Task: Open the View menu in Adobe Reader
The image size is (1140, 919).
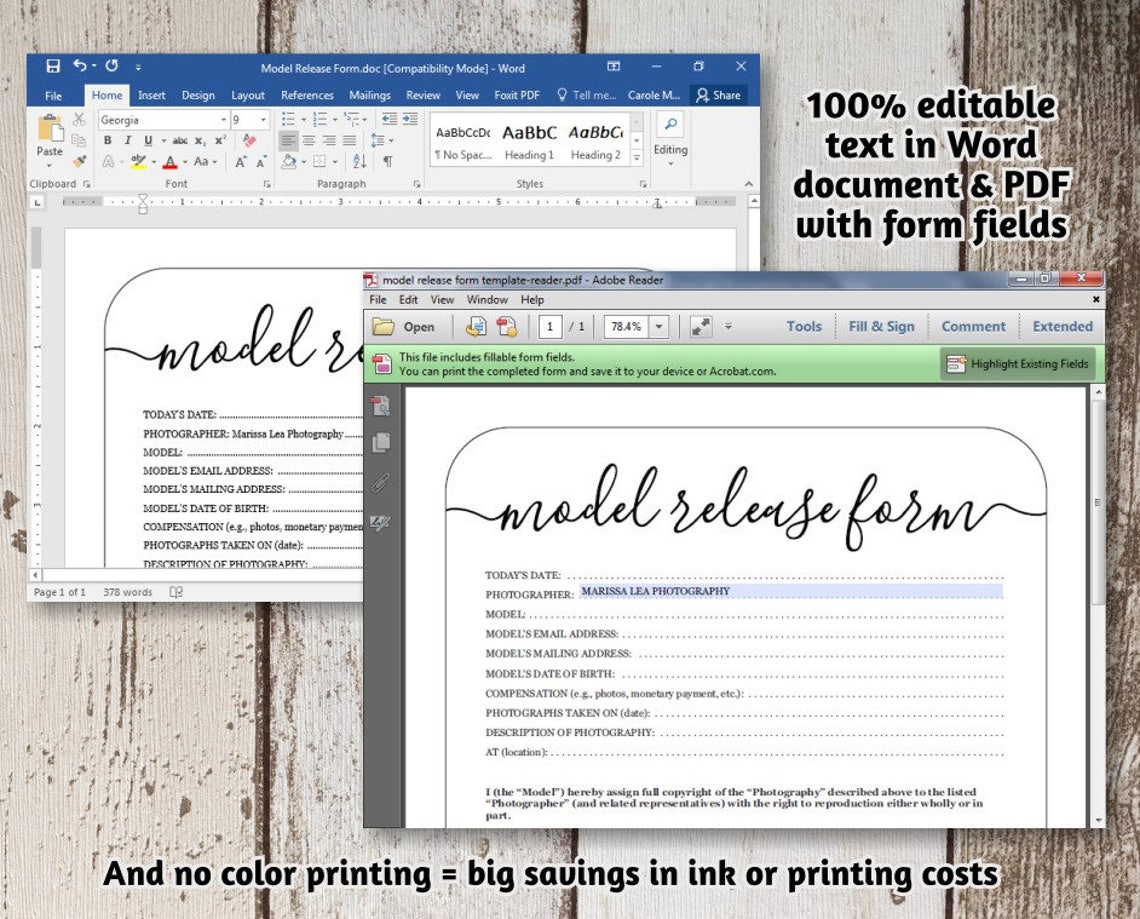Action: (442, 299)
